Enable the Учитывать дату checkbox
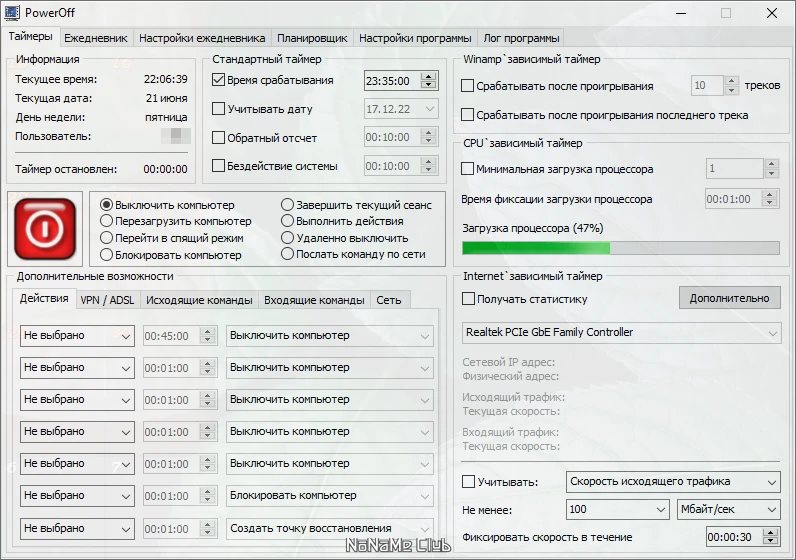Screen dimensions: 796x560 point(218,109)
